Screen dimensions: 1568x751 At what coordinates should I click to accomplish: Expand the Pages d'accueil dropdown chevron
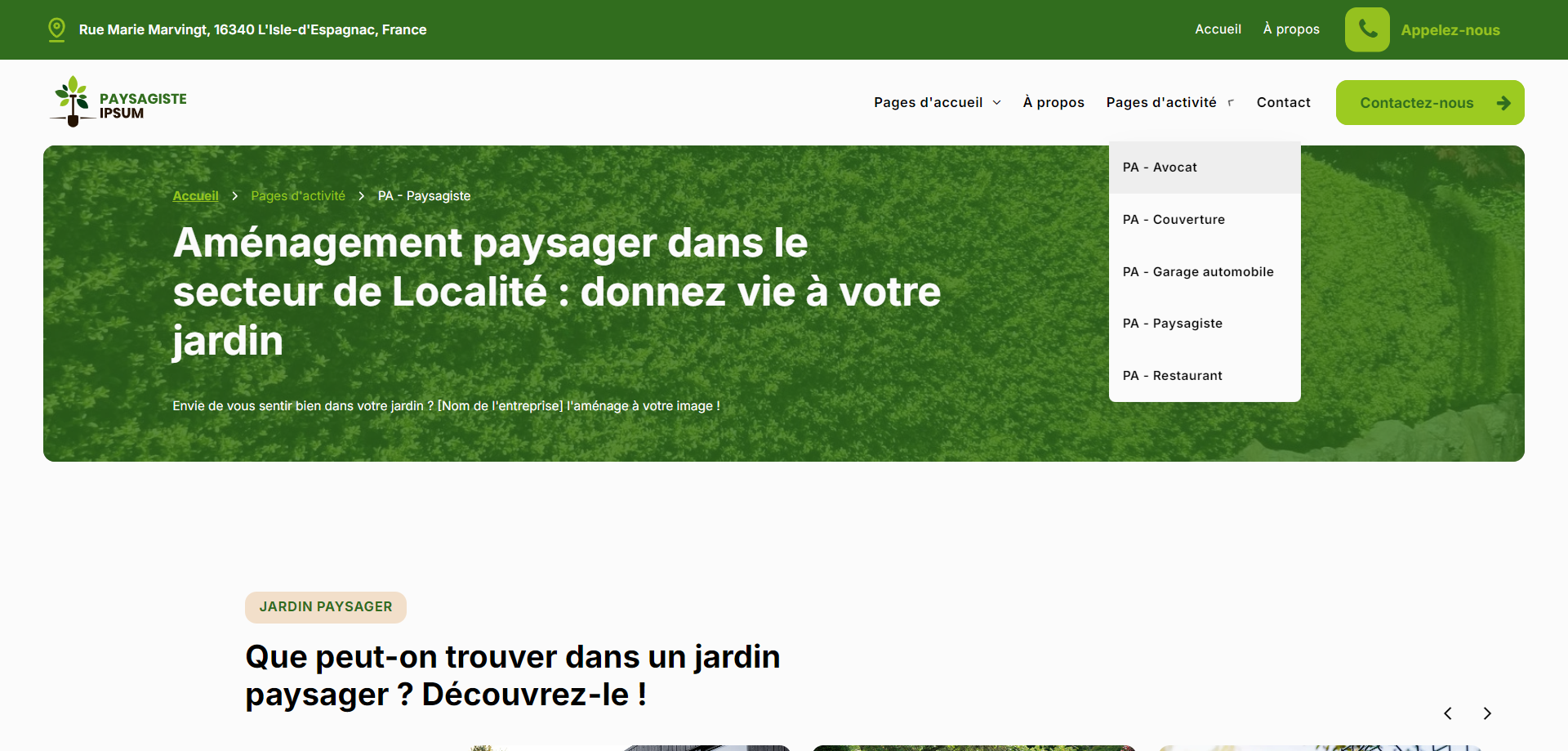(x=996, y=103)
